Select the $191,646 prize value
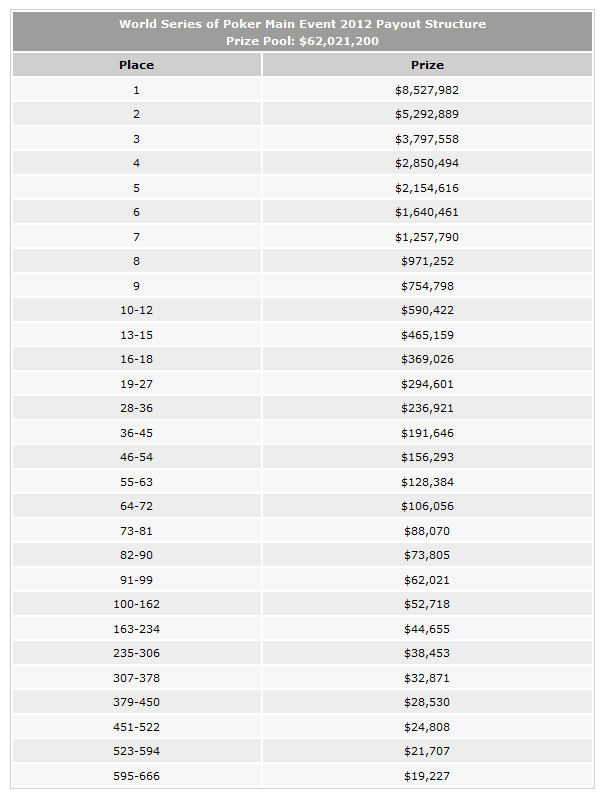607x804 pixels. pyautogui.click(x=428, y=433)
